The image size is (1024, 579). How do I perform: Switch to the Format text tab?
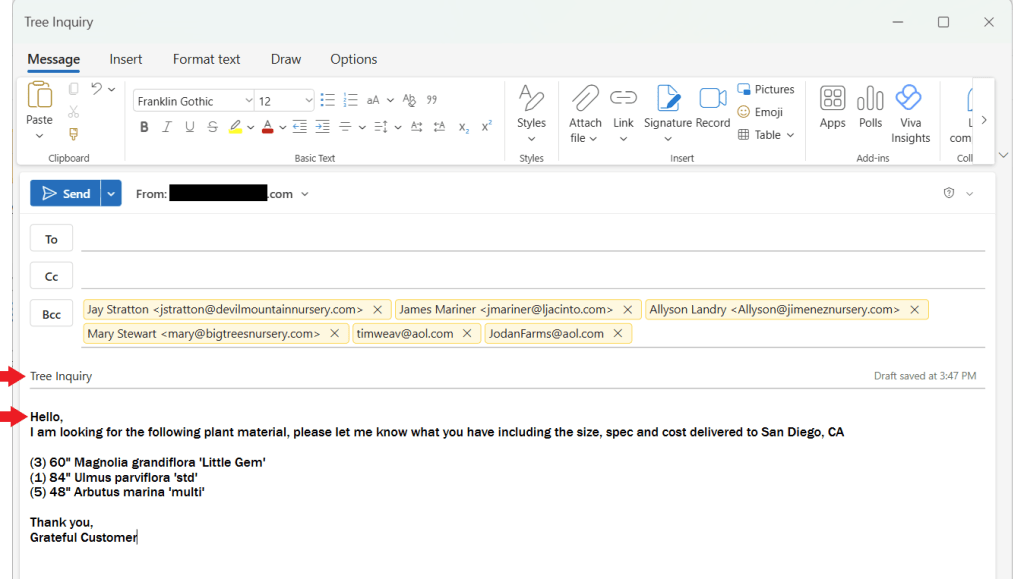(x=206, y=59)
